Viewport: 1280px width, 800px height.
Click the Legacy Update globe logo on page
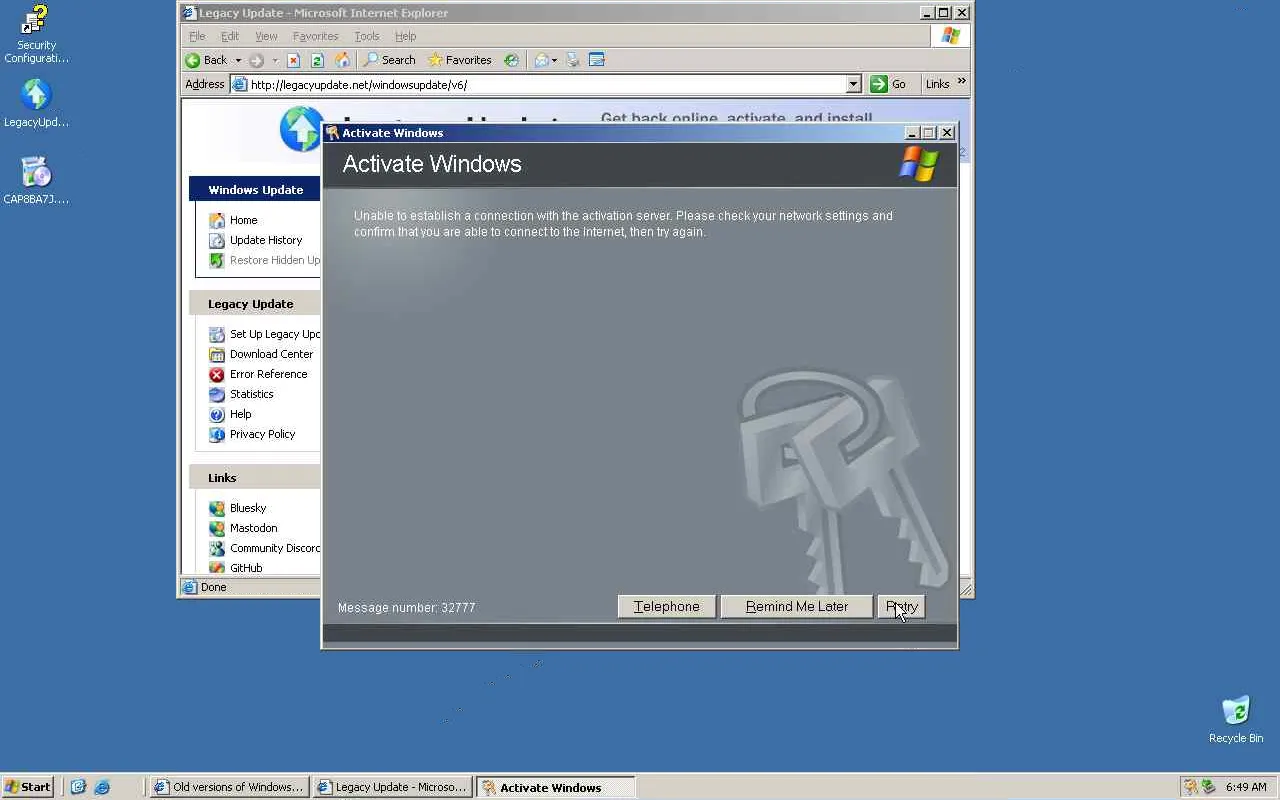(x=300, y=129)
